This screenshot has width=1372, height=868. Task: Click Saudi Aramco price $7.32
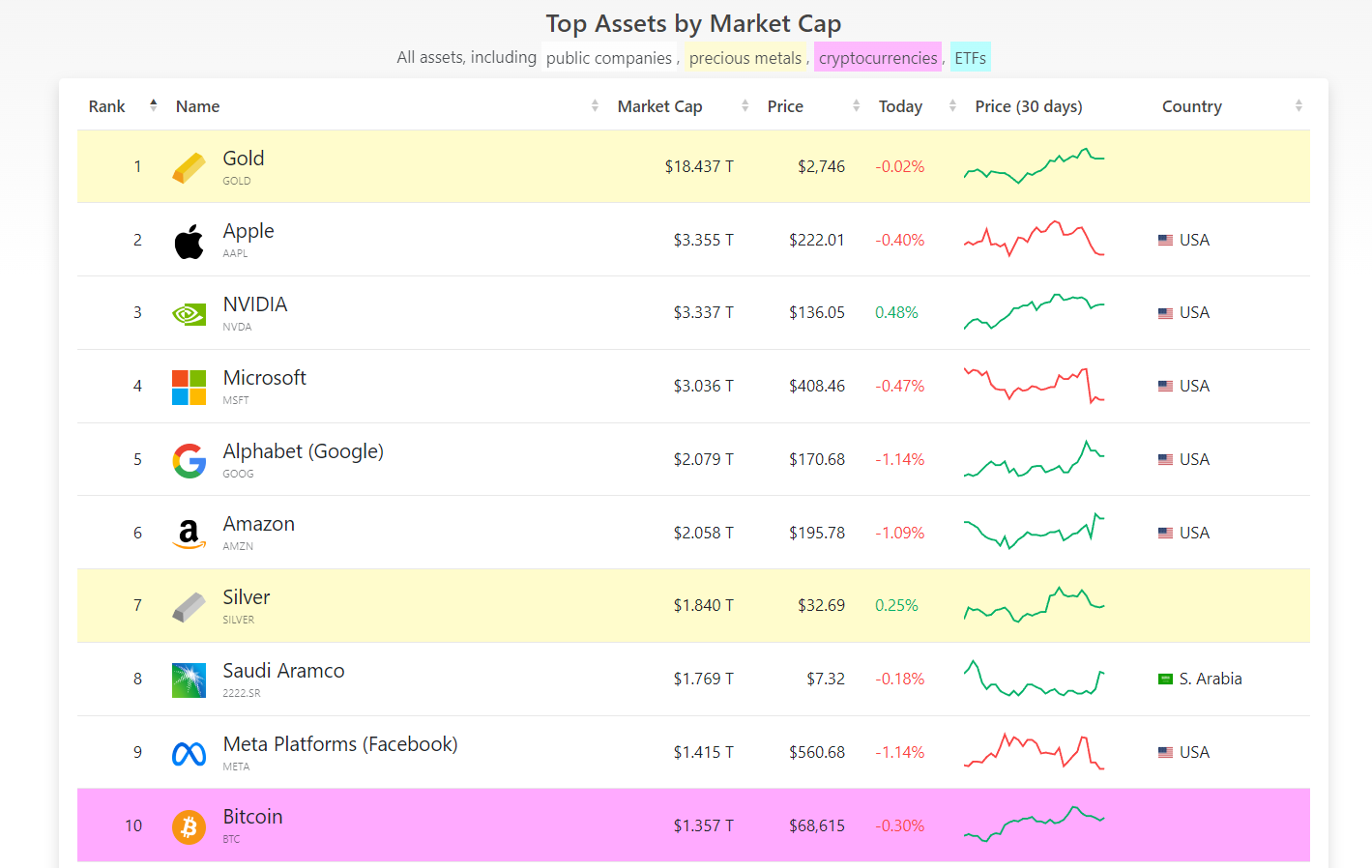[826, 679]
